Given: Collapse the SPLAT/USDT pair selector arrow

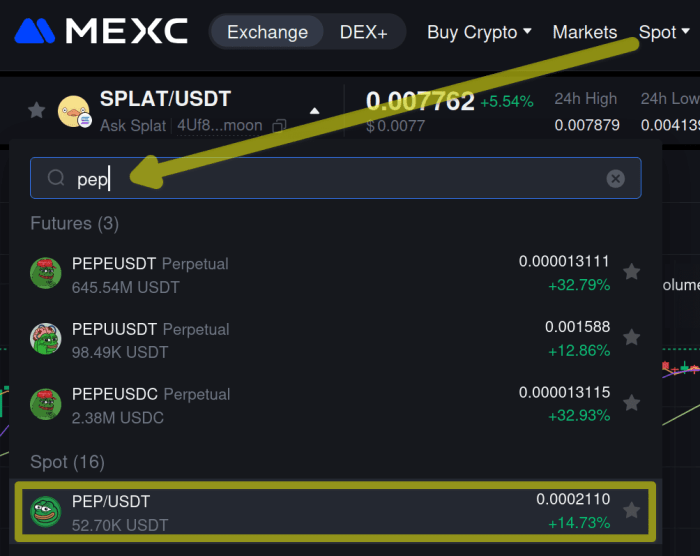Looking at the screenshot, I should [x=315, y=111].
